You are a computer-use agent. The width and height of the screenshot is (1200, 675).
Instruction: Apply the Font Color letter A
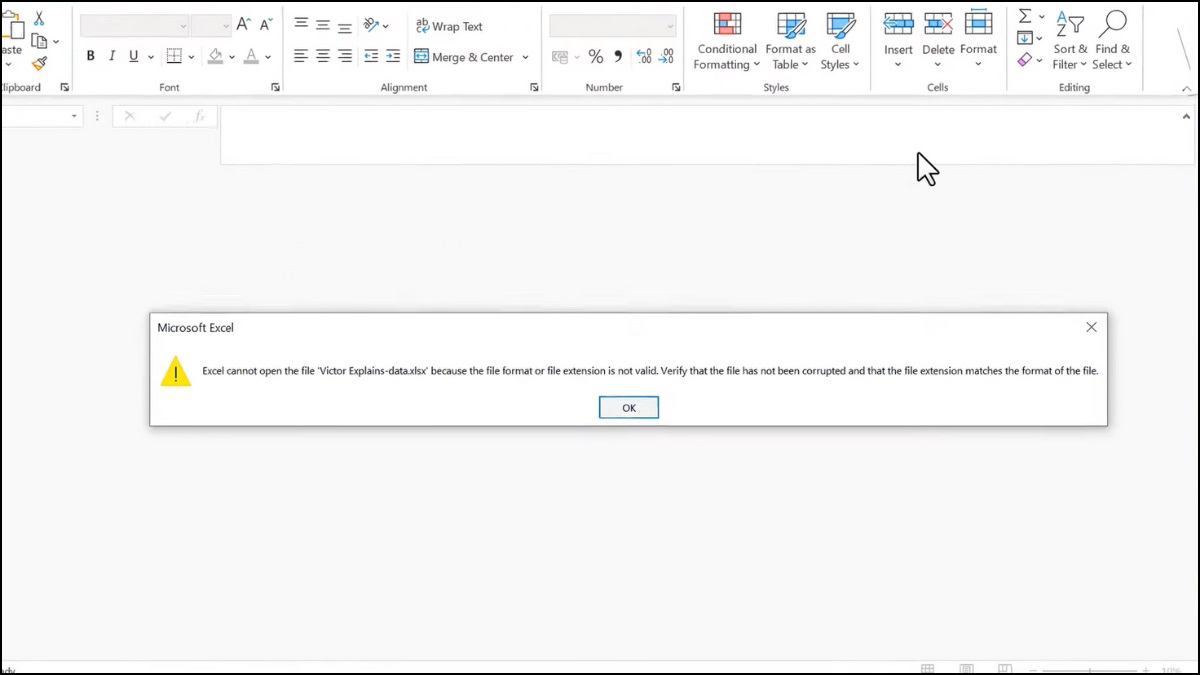coord(252,57)
